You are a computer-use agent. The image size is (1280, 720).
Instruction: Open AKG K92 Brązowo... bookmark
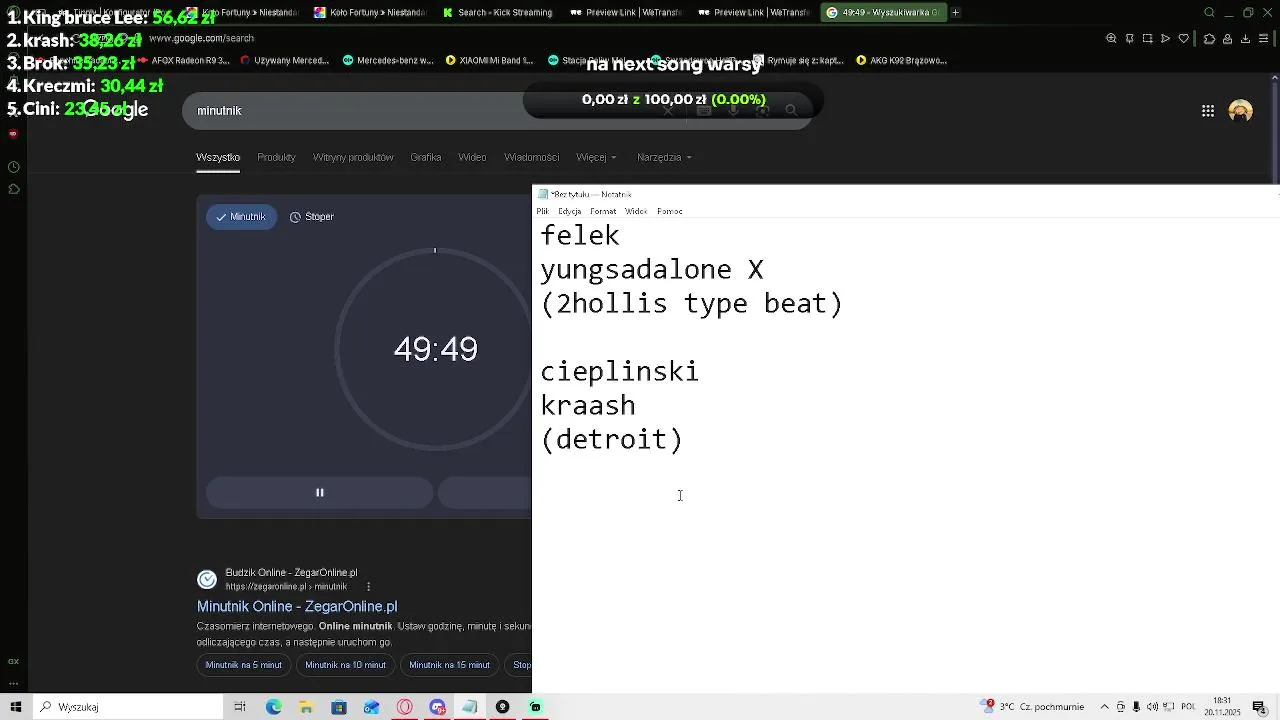click(x=901, y=60)
